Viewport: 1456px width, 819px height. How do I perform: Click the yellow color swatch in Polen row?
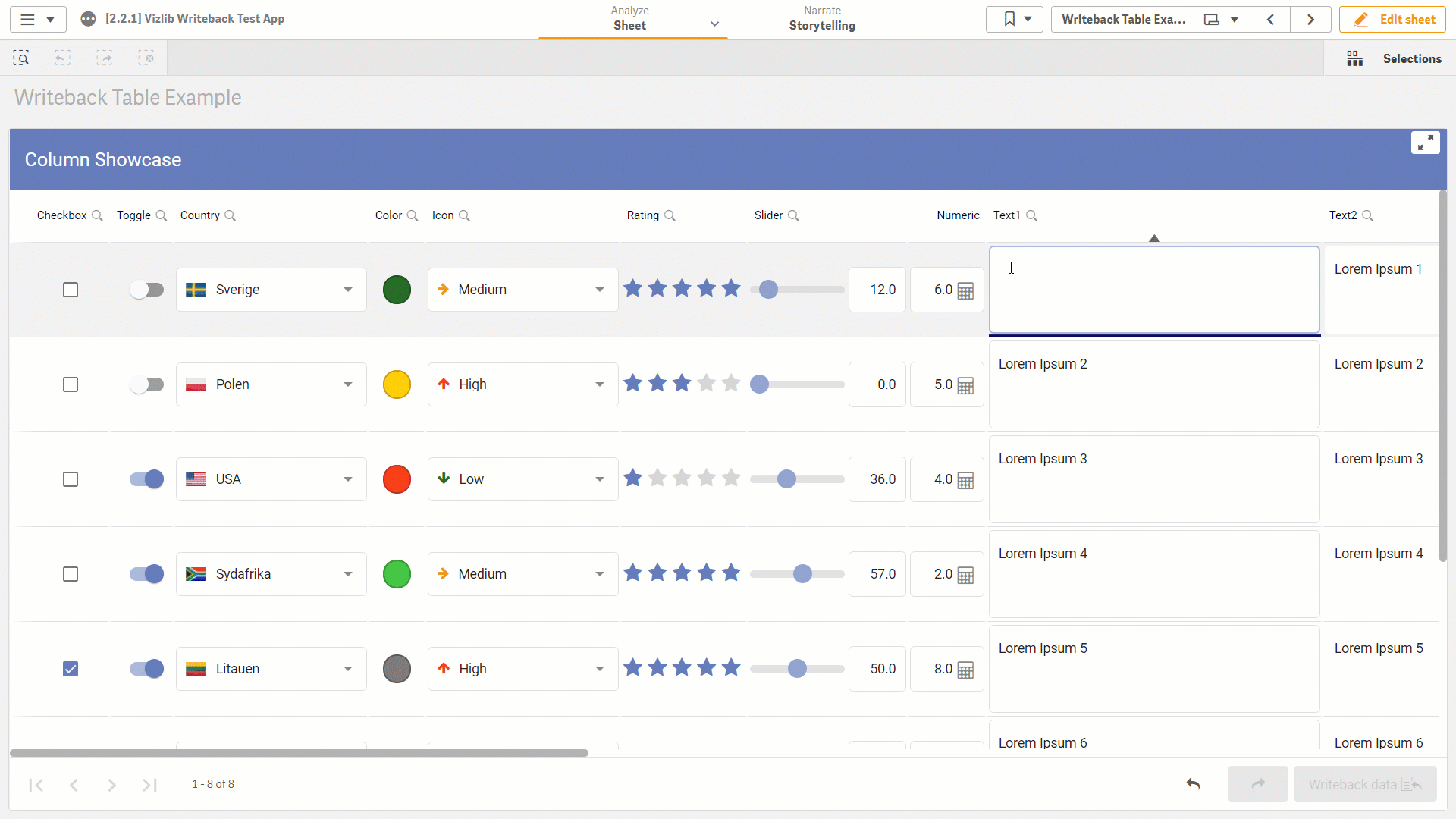tap(397, 384)
